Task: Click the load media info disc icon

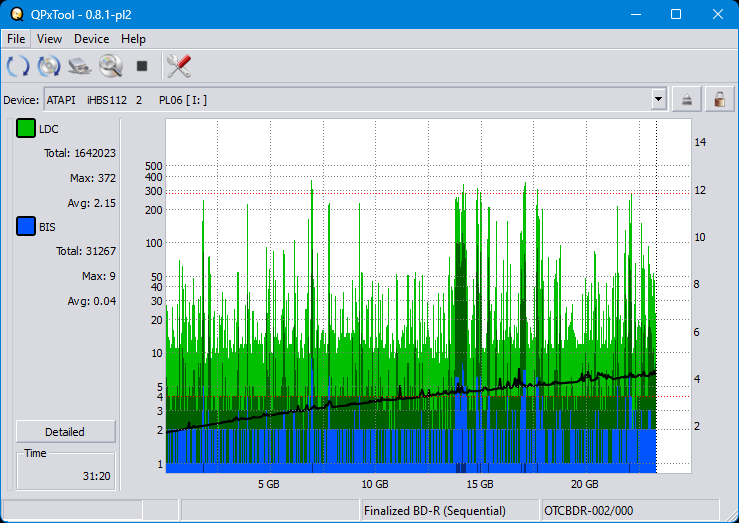Action: [x=49, y=65]
